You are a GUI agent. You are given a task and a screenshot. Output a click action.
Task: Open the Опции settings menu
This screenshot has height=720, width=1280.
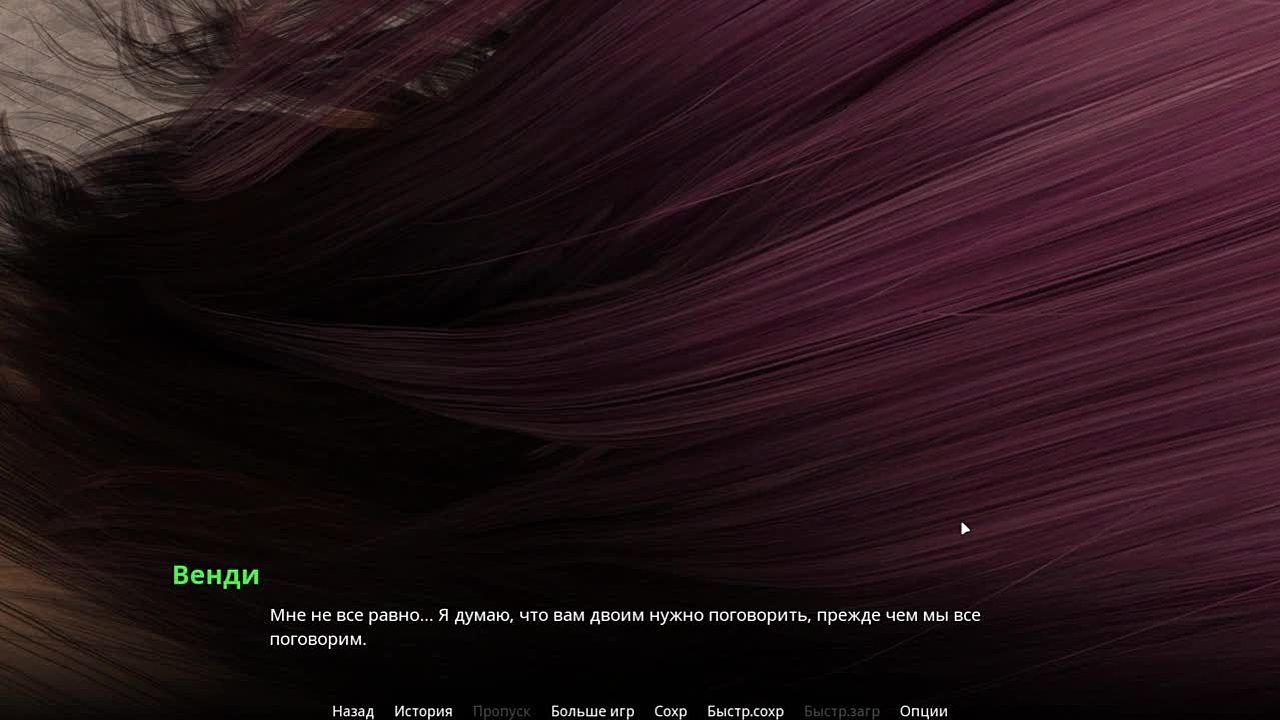pos(923,711)
